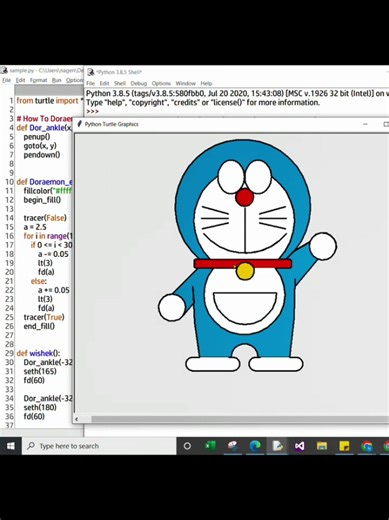Click the 'Python 3.8.5 Shell' window title
This screenshot has width=389, height=520.
(119, 72)
